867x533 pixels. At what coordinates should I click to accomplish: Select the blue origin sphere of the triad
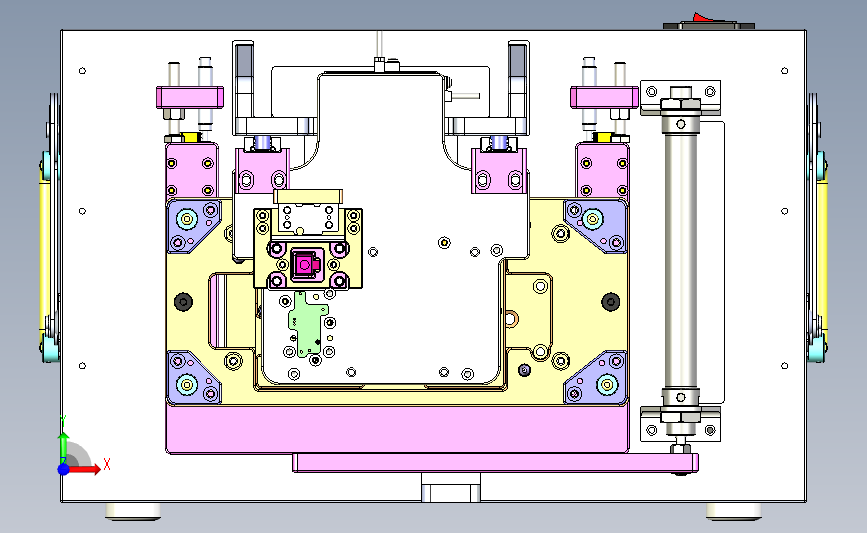click(x=64, y=469)
